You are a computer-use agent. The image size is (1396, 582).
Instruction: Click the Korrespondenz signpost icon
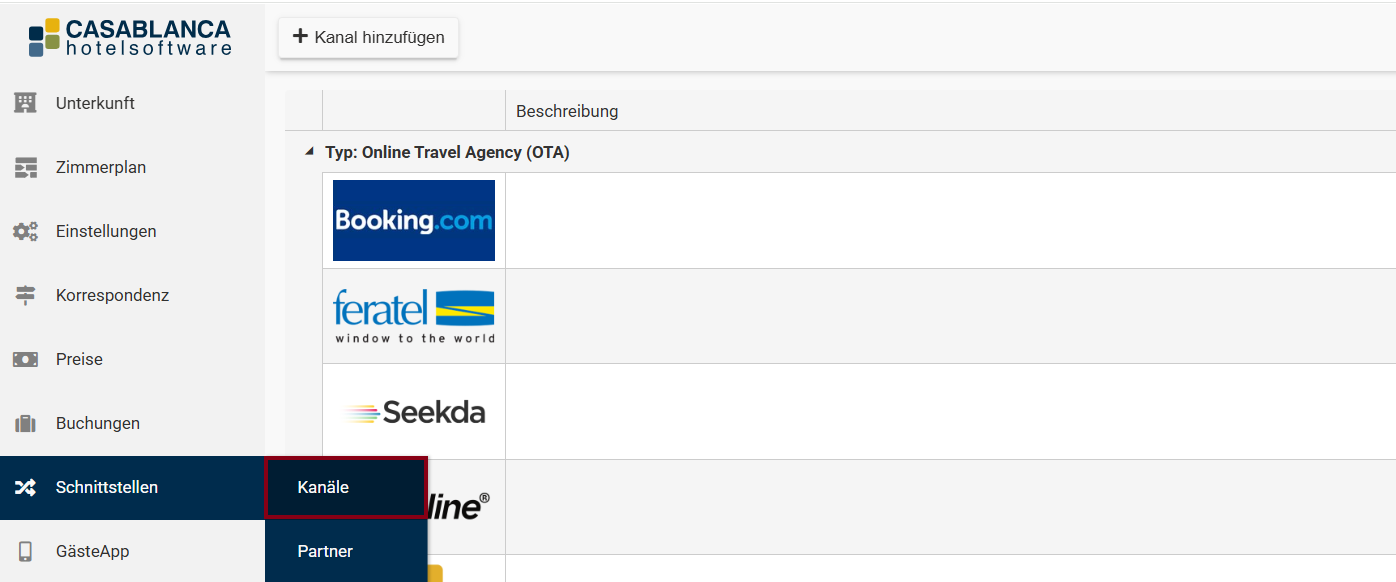[x=25, y=295]
